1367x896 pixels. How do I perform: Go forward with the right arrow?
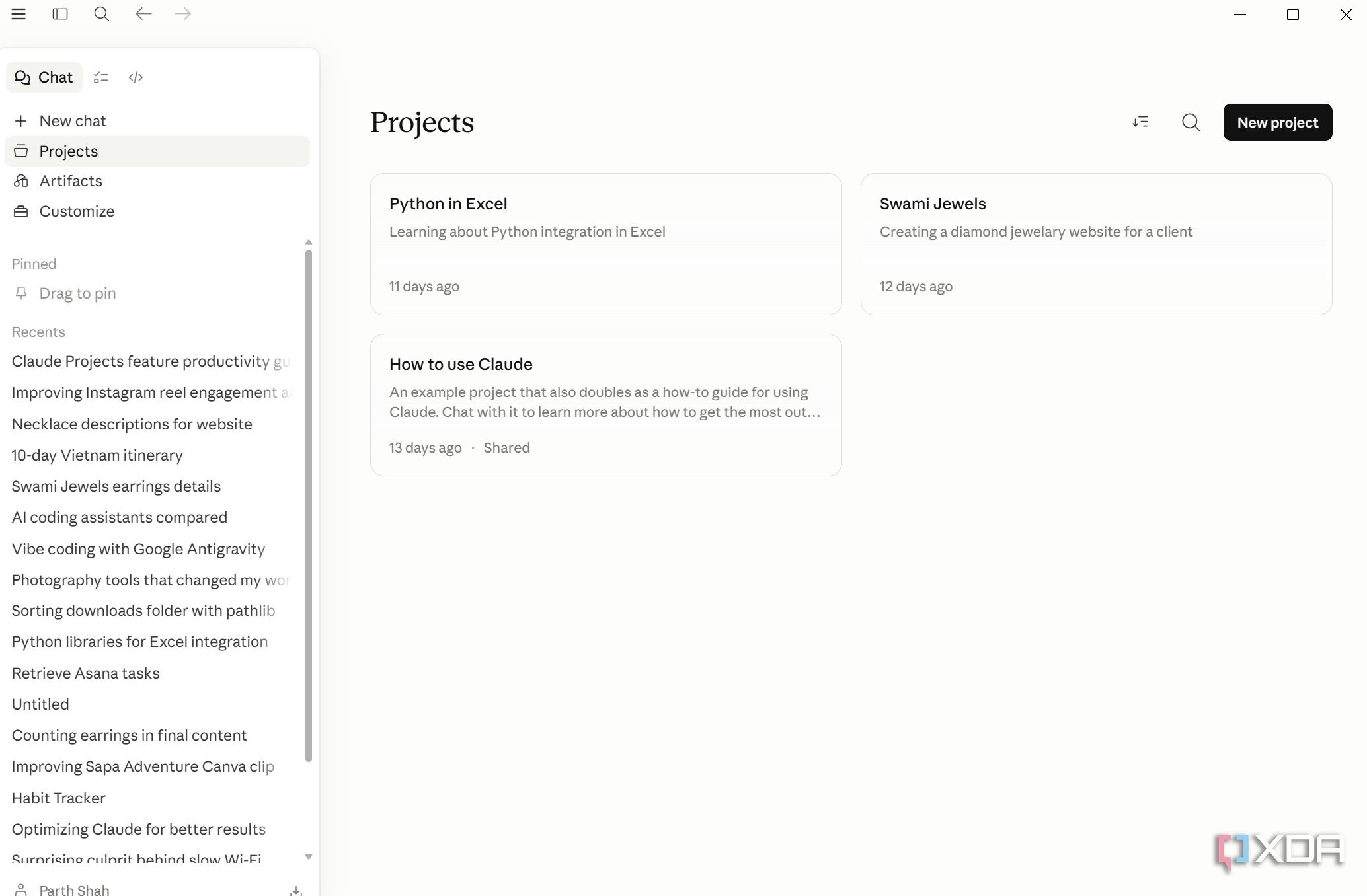(x=183, y=14)
